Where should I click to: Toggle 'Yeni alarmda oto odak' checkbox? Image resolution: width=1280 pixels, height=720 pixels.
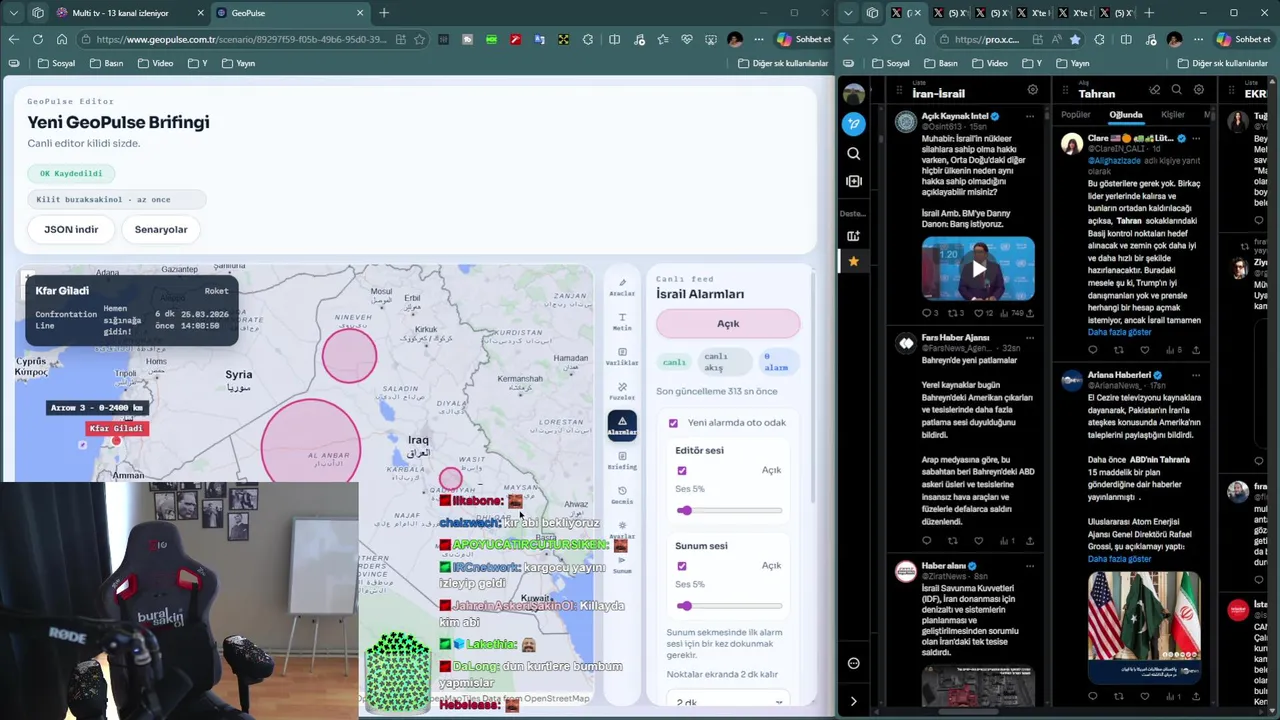673,423
